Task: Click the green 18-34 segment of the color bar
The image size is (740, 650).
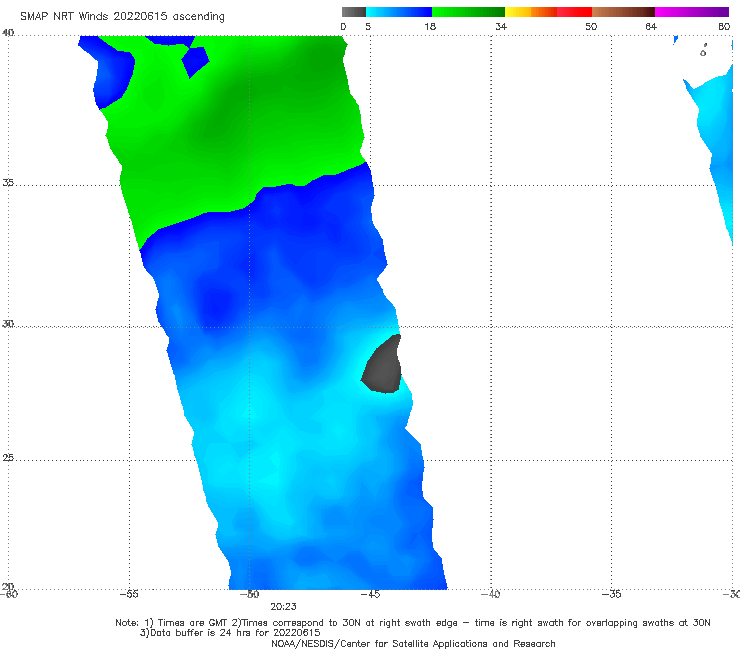Action: point(468,12)
